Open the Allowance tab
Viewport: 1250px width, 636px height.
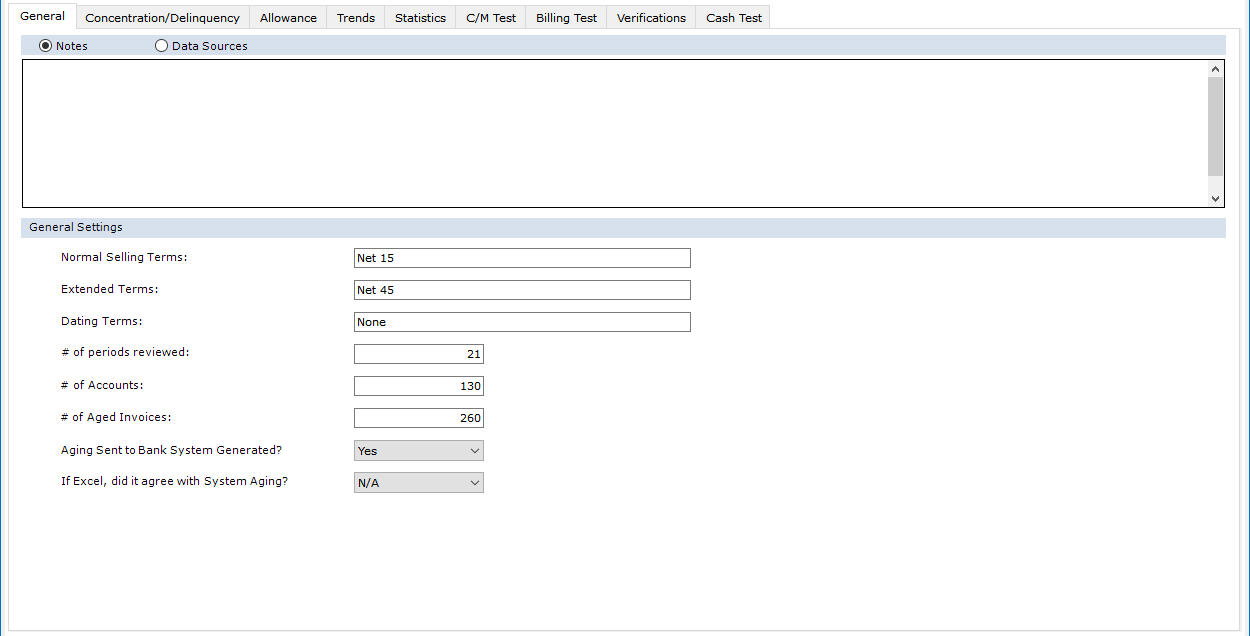click(288, 18)
